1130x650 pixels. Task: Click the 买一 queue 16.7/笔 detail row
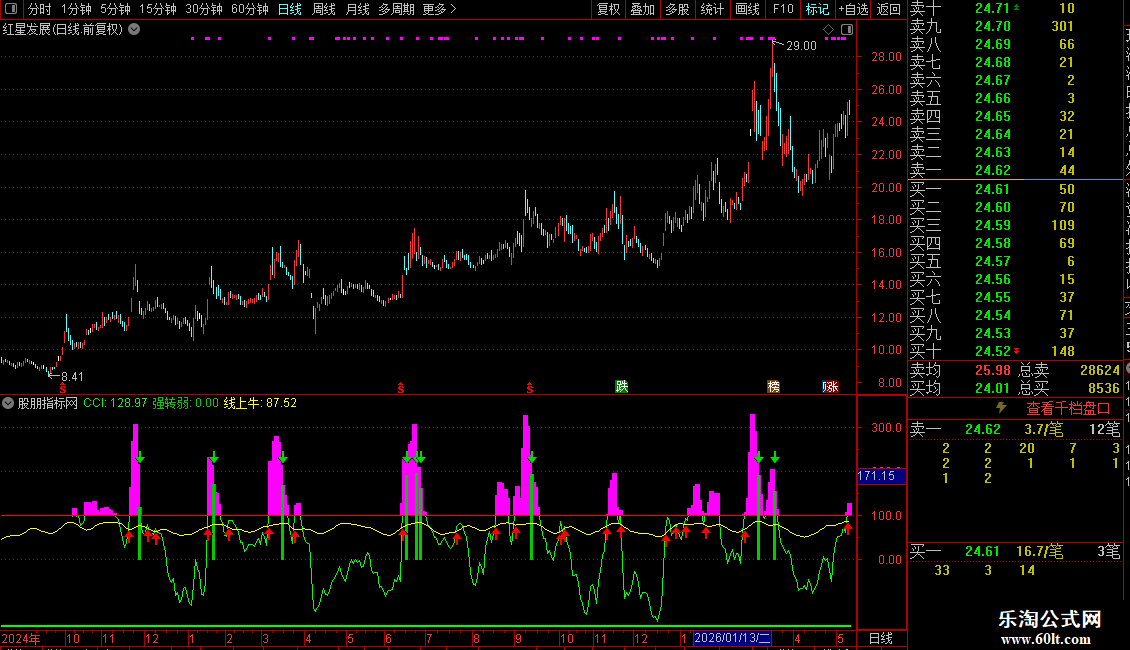point(1015,552)
